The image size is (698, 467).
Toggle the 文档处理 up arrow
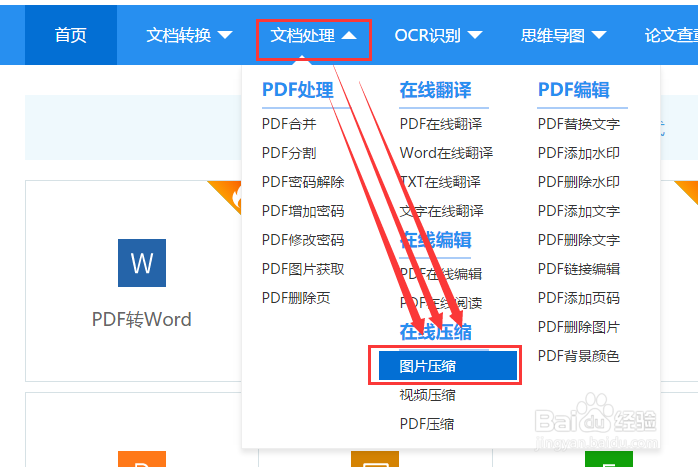(349, 35)
